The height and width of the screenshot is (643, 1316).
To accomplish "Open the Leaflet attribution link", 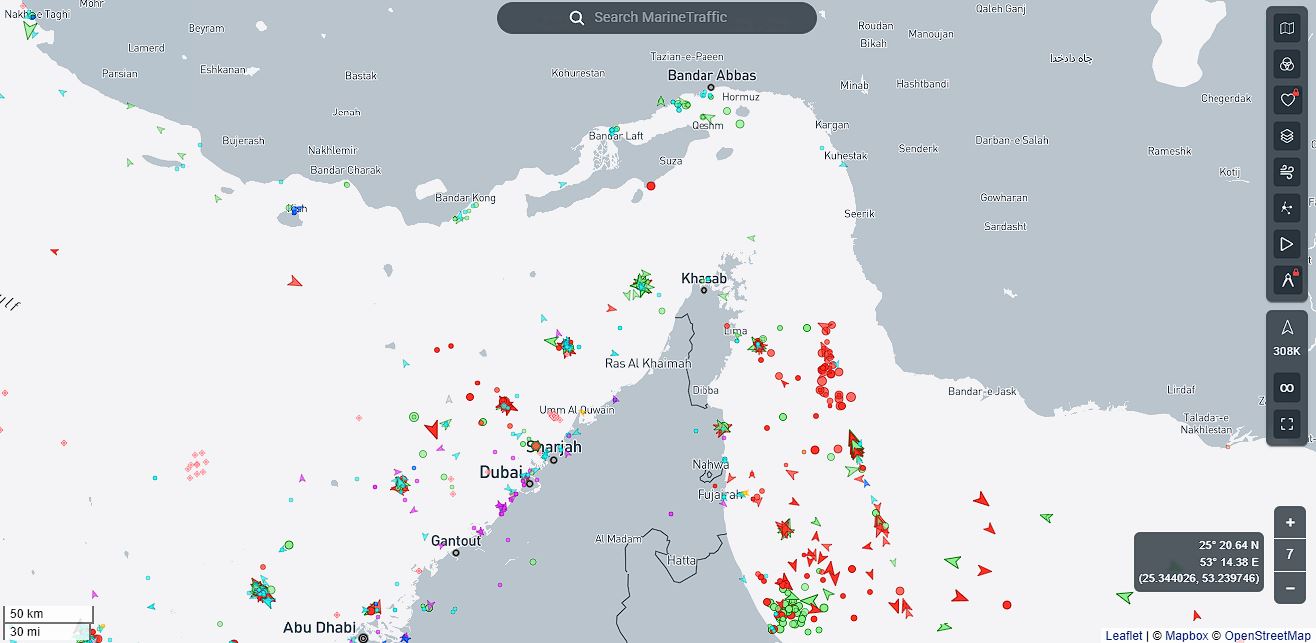I will tap(1124, 635).
